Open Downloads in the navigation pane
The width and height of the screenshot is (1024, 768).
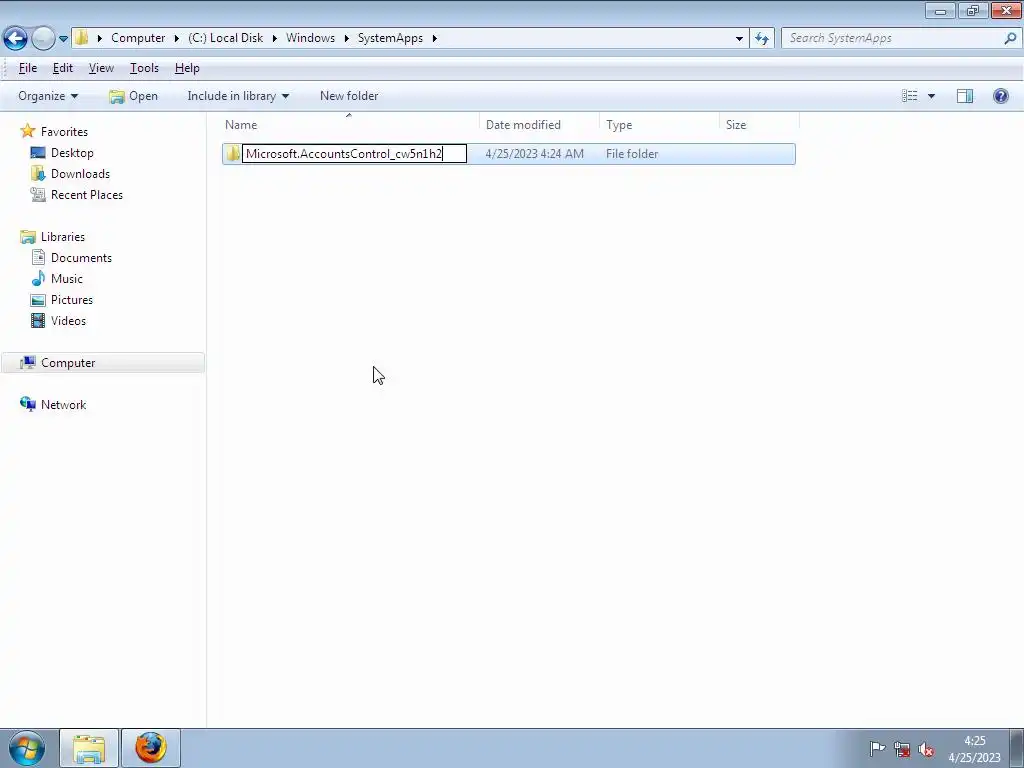pyautogui.click(x=80, y=174)
